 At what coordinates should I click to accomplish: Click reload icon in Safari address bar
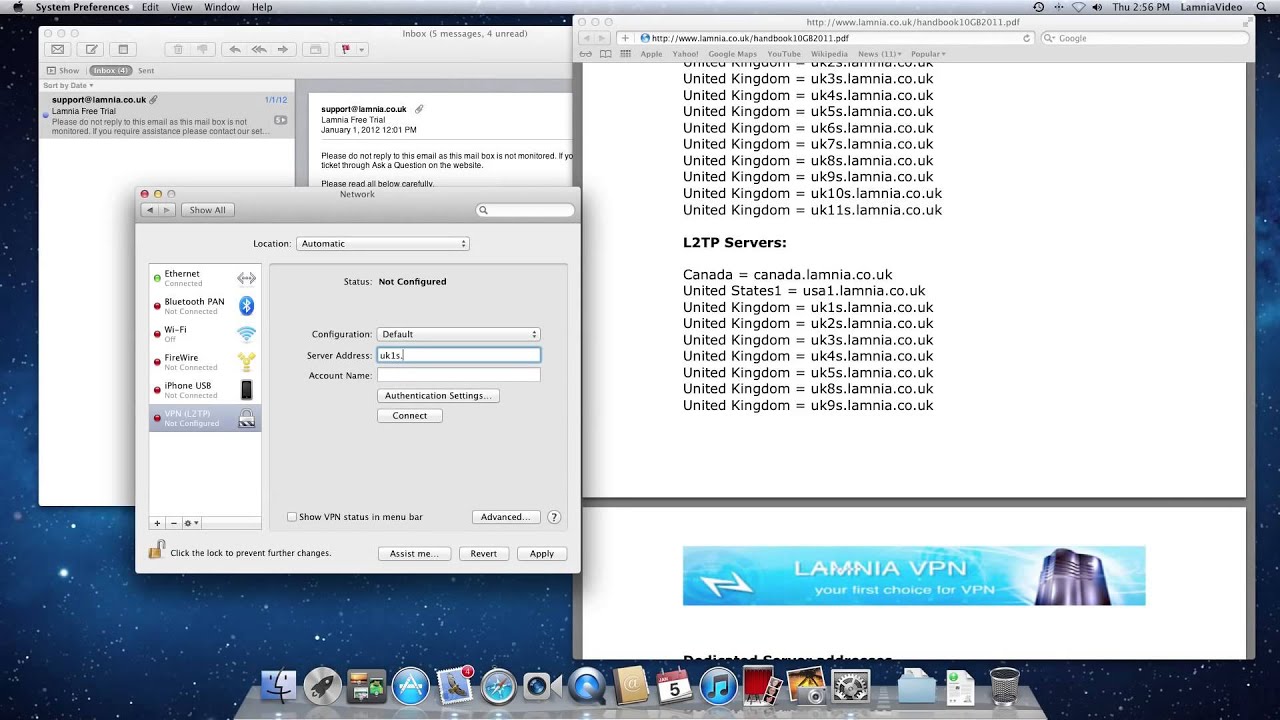tap(1026, 38)
